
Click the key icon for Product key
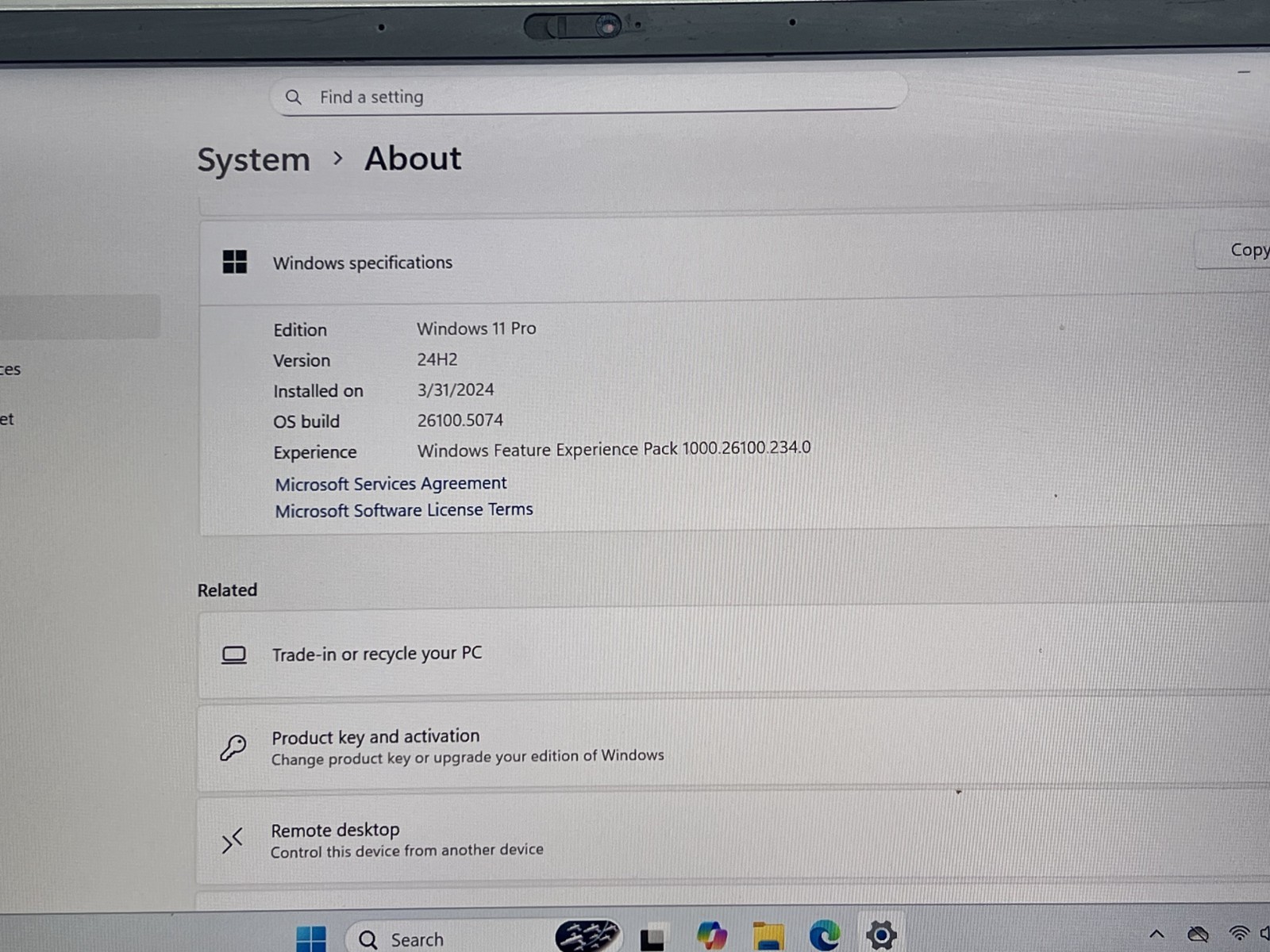click(233, 747)
